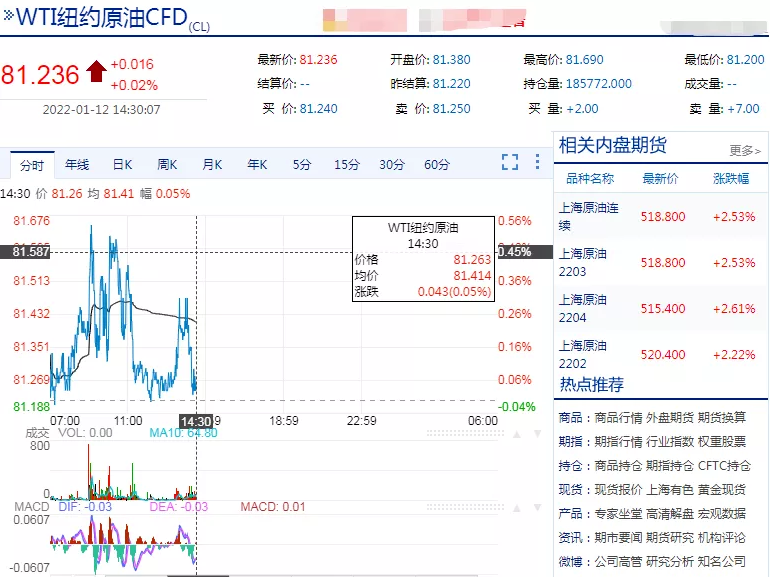Open the 年K chart tab

257,165
